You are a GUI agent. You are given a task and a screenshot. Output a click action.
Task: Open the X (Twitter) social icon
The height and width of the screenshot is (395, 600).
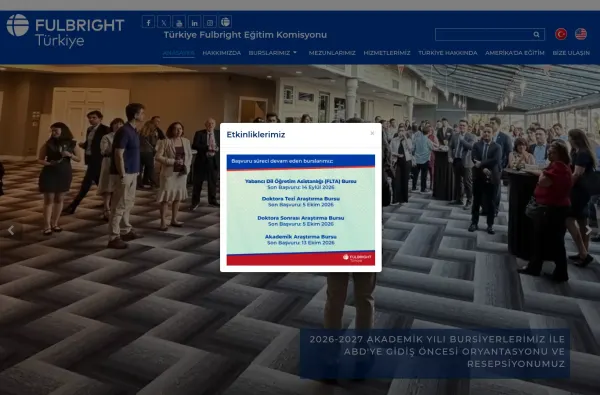click(x=164, y=22)
